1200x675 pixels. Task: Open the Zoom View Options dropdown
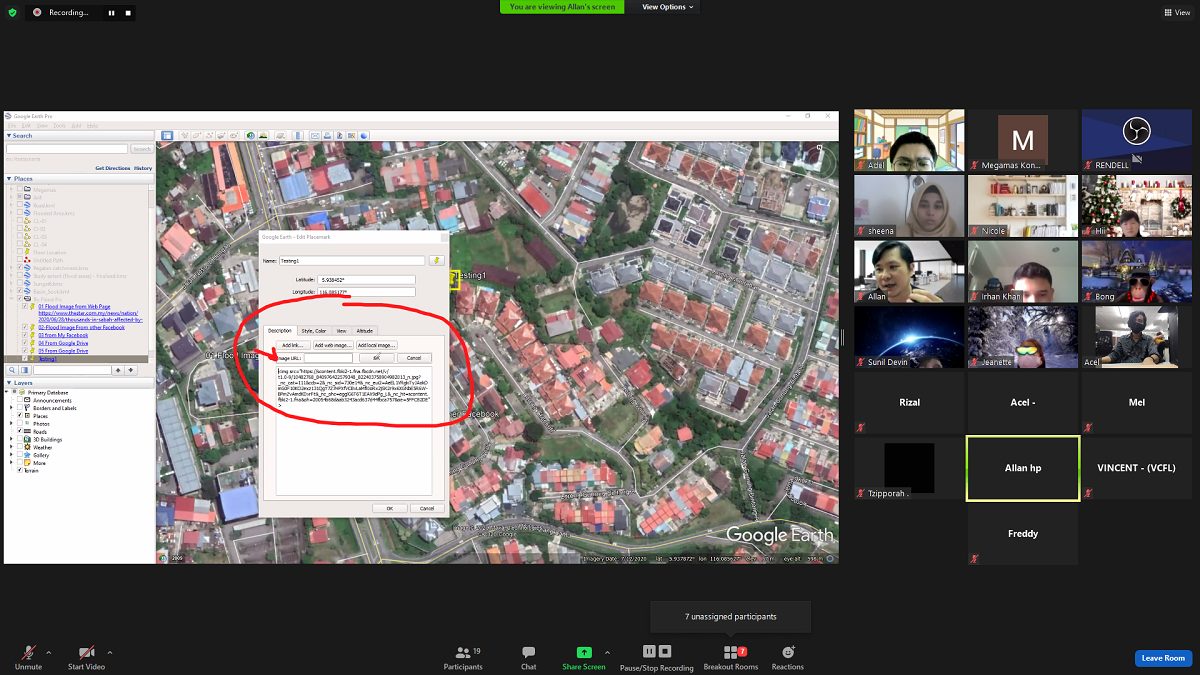[667, 7]
